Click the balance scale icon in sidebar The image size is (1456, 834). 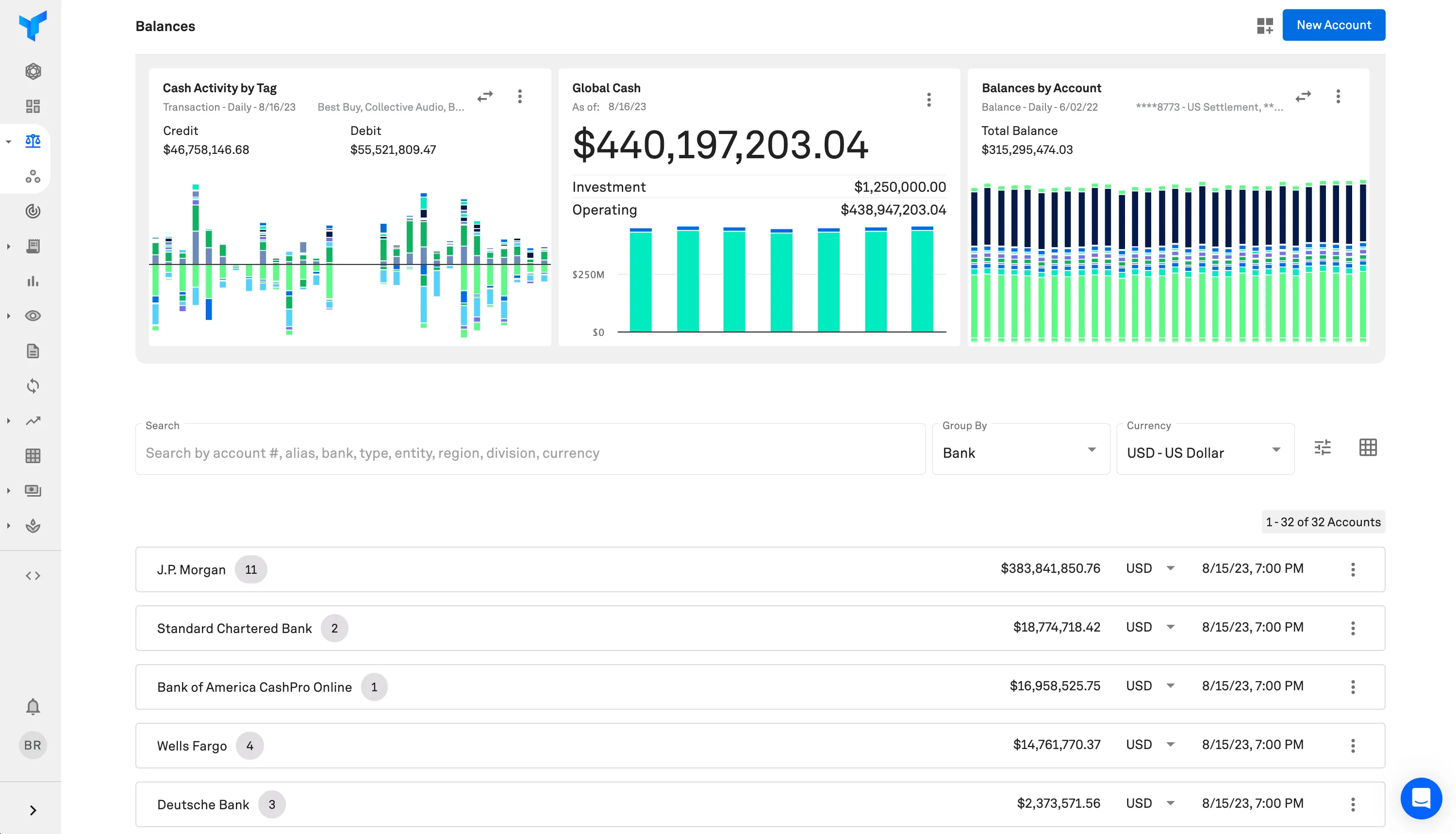33,141
